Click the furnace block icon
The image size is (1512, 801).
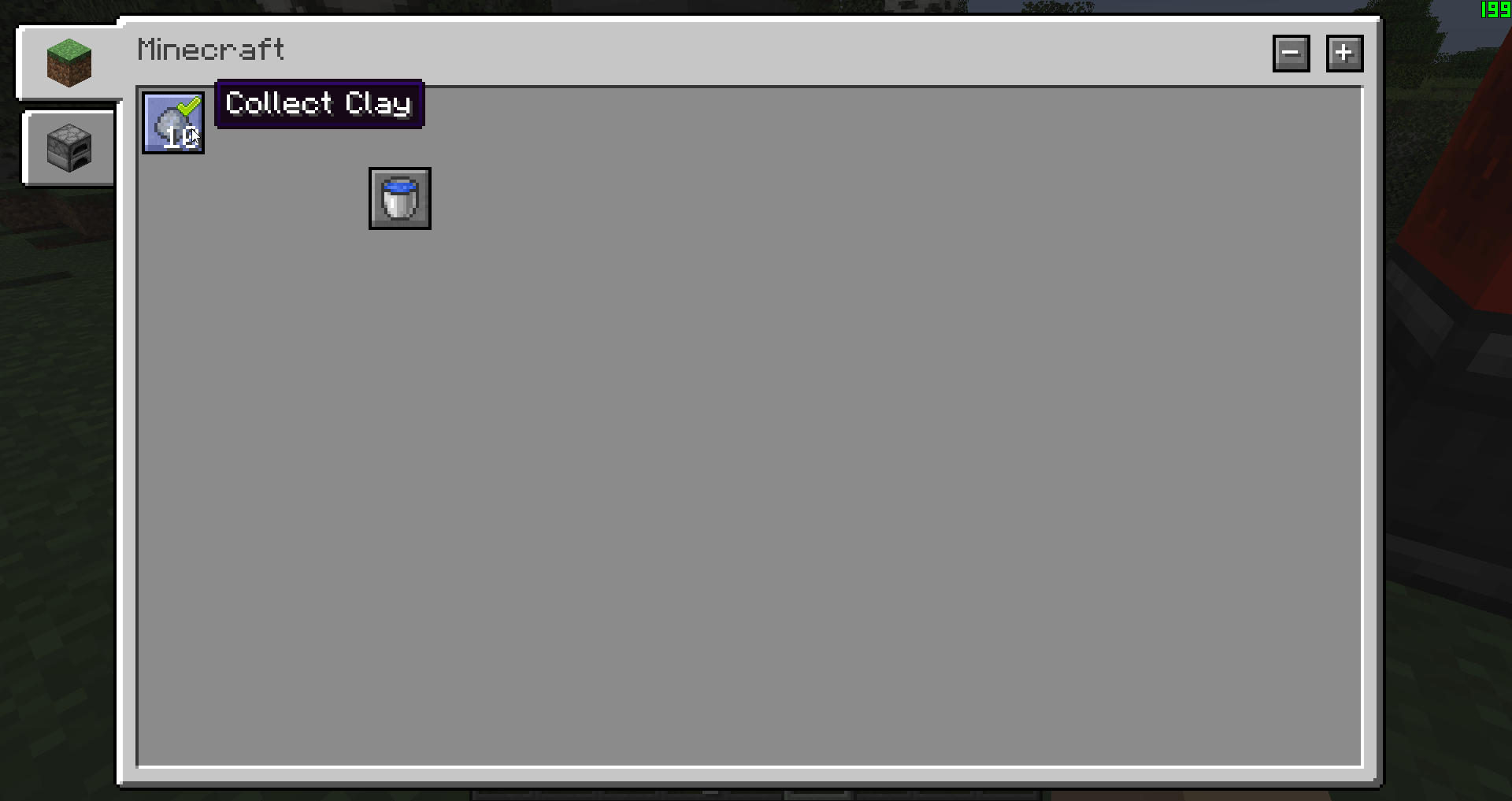(x=69, y=148)
